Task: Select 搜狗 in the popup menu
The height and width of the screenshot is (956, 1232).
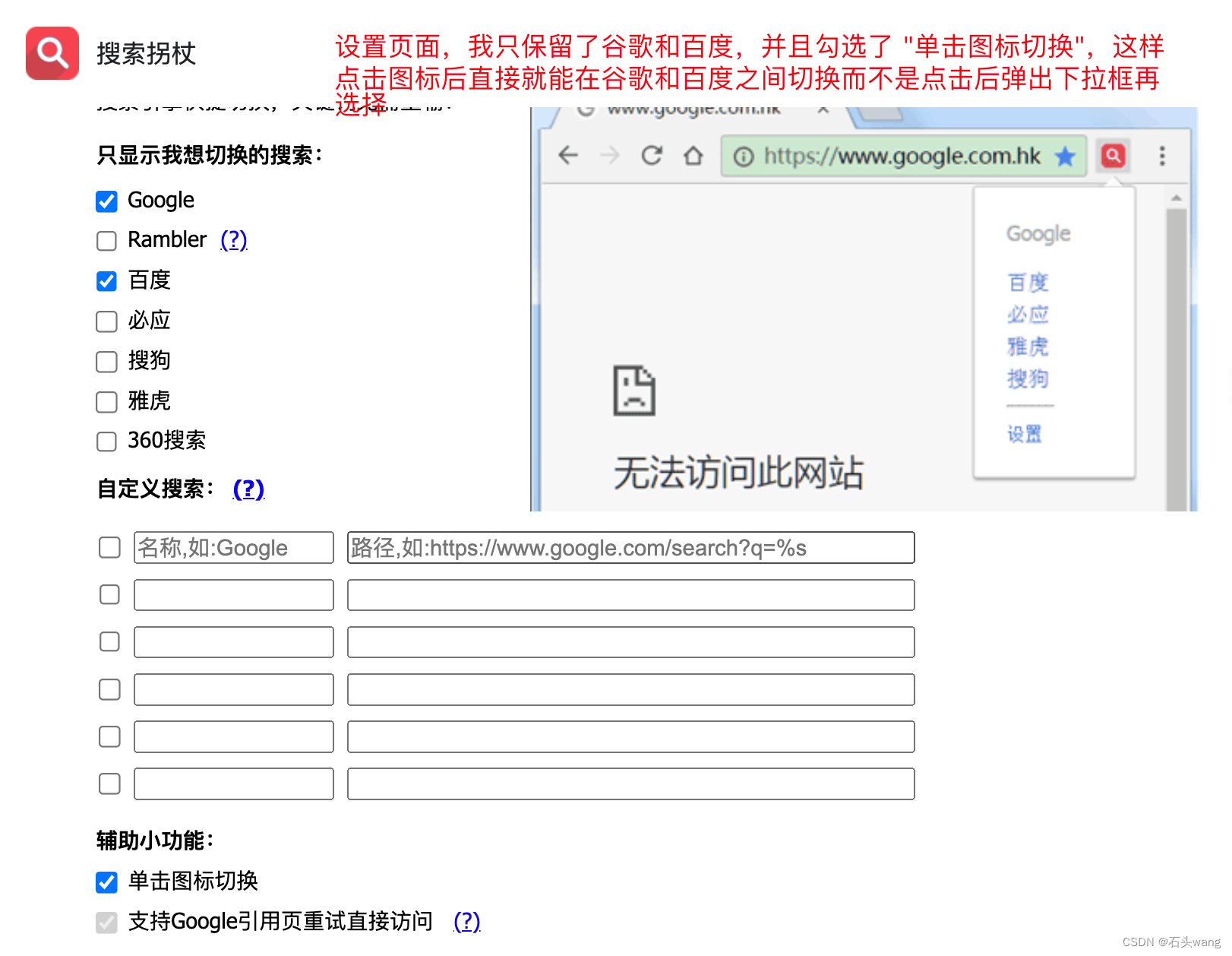Action: tap(1028, 378)
